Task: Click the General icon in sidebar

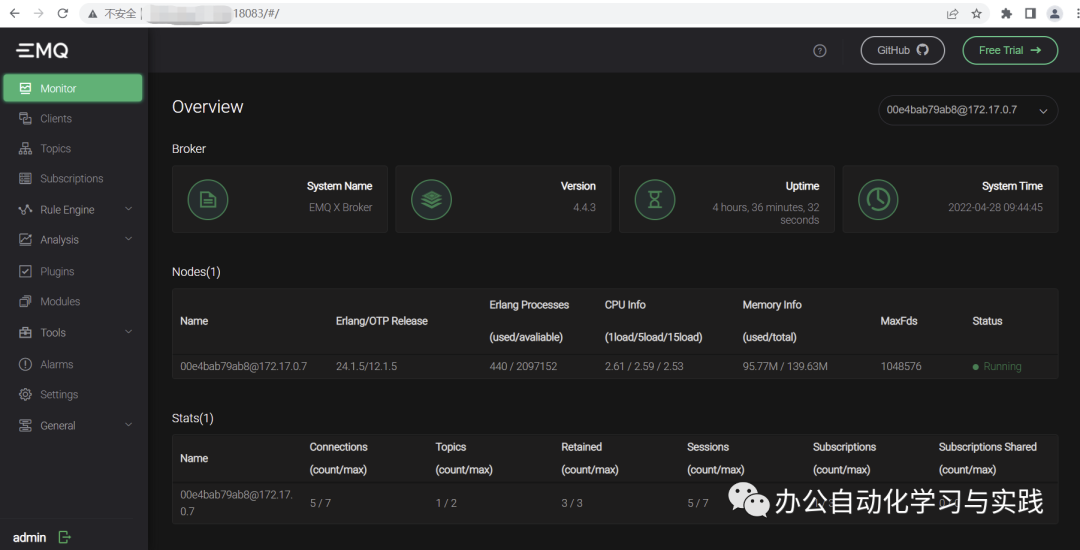Action: (25, 425)
